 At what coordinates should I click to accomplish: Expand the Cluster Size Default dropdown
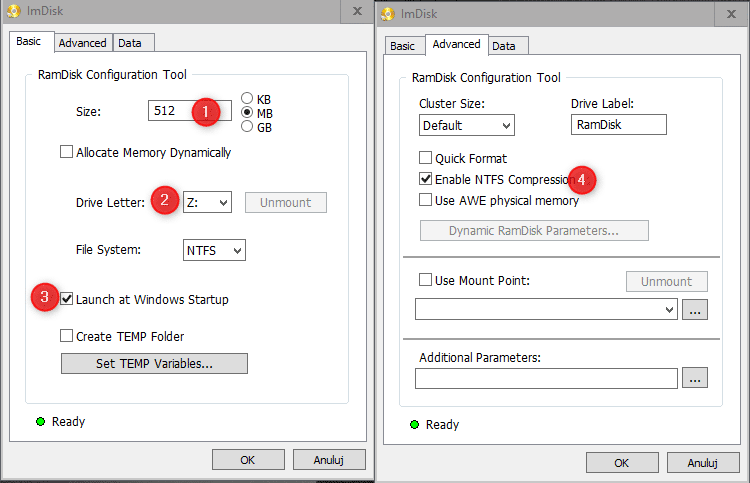[467, 125]
